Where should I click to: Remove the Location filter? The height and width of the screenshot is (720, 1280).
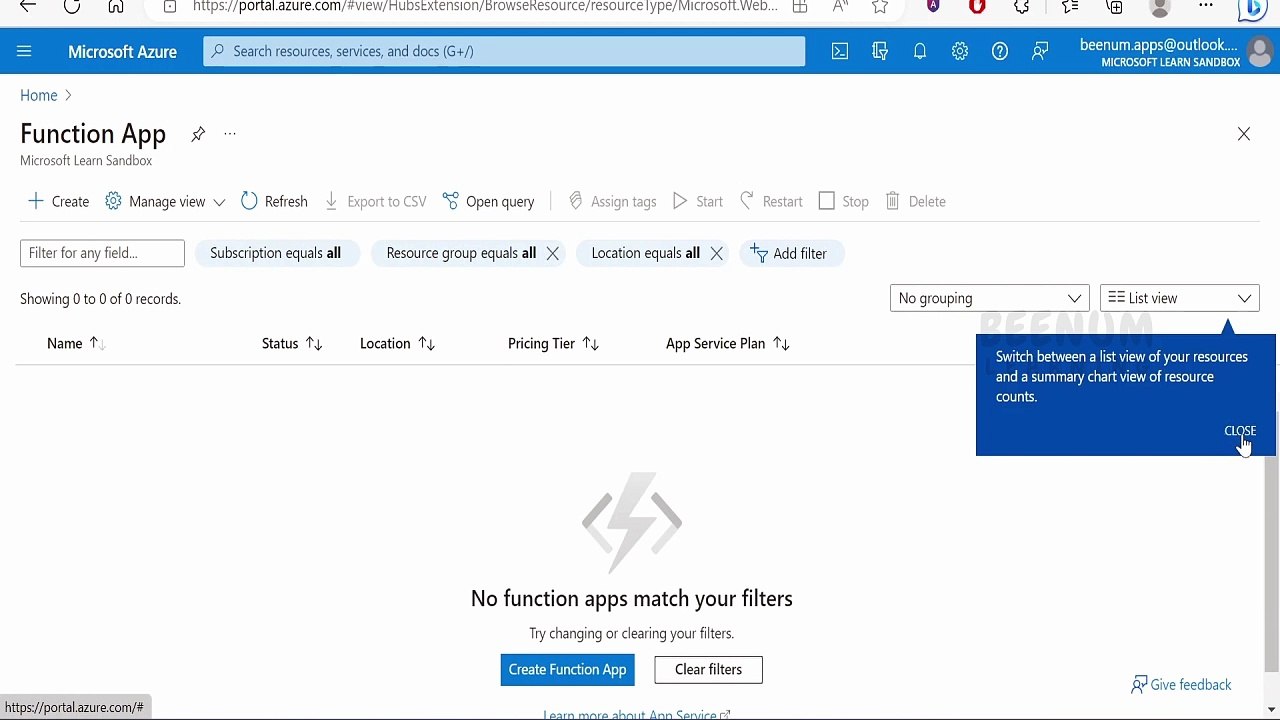(716, 253)
